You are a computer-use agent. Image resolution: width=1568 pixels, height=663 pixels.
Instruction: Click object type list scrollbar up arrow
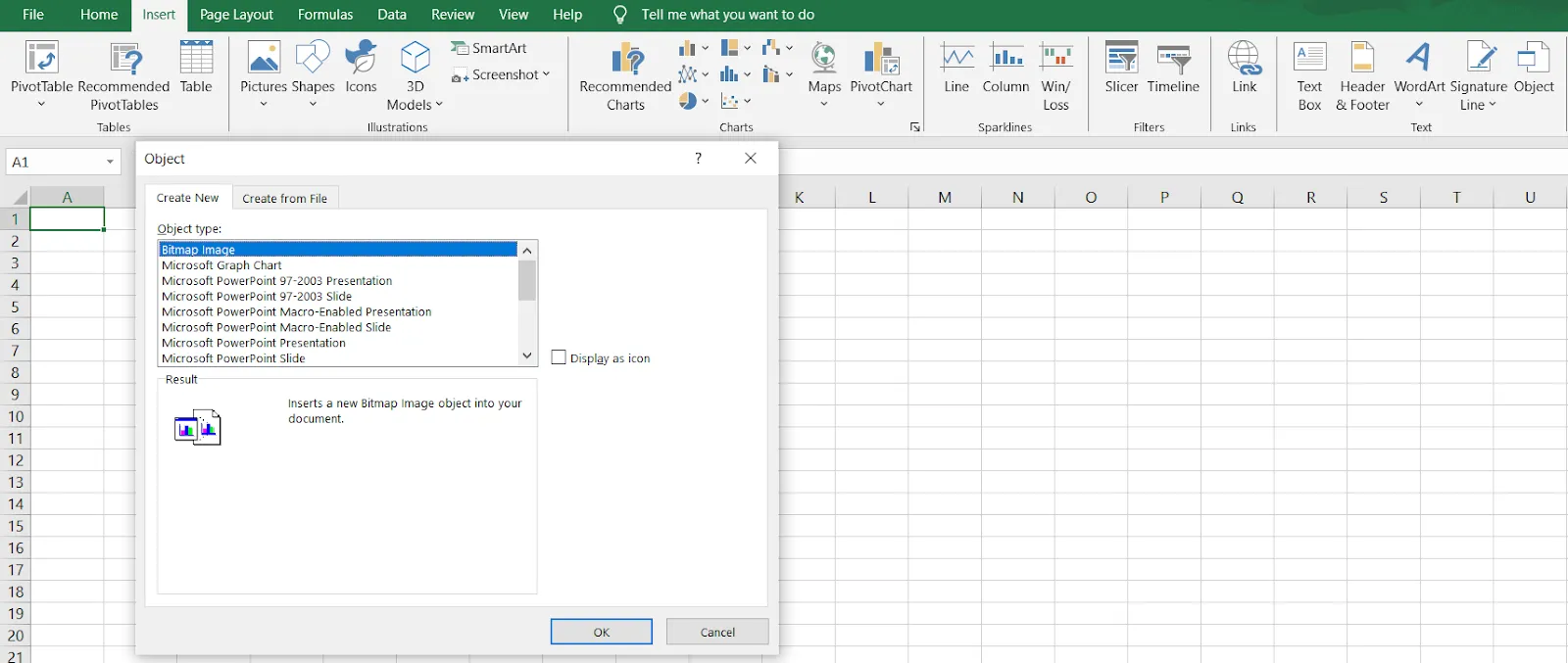pos(527,251)
